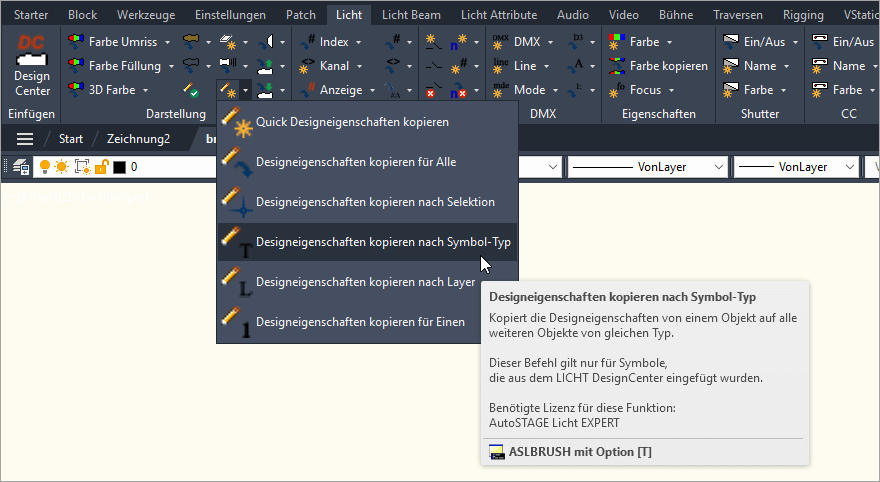Expand the Farbe Füllung dropdown arrow
This screenshot has width=880, height=482.
[171, 66]
